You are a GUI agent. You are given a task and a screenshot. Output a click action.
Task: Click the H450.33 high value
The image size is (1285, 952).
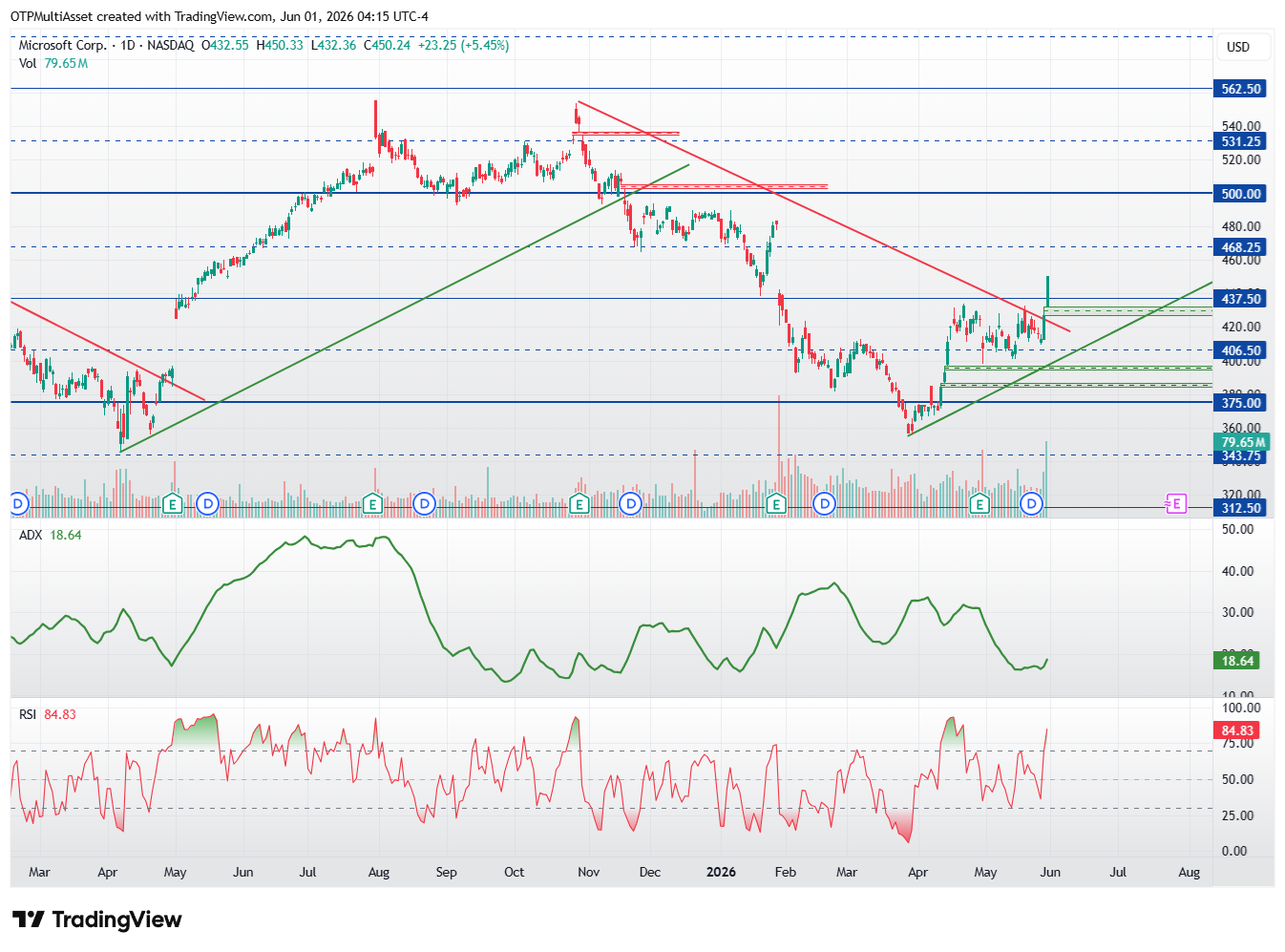[280, 45]
